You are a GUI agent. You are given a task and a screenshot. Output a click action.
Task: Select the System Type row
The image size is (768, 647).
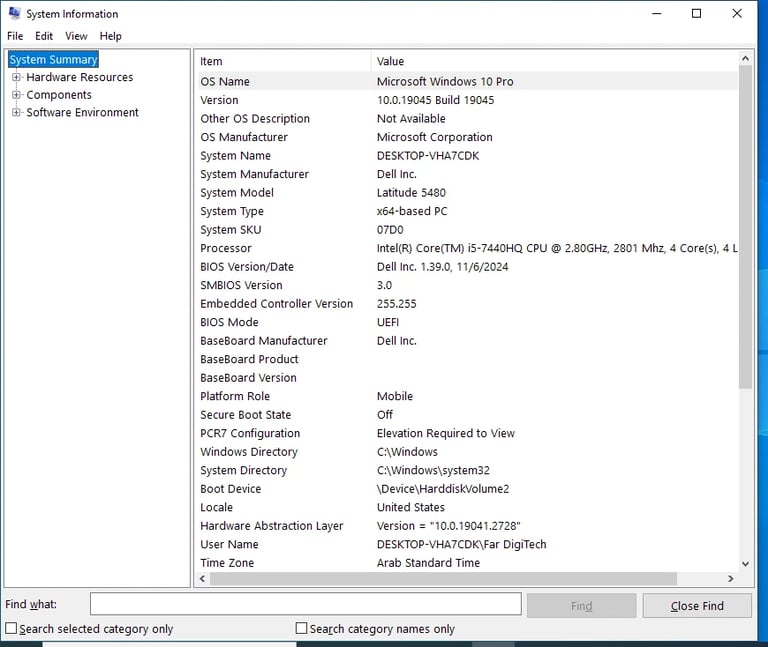467,211
